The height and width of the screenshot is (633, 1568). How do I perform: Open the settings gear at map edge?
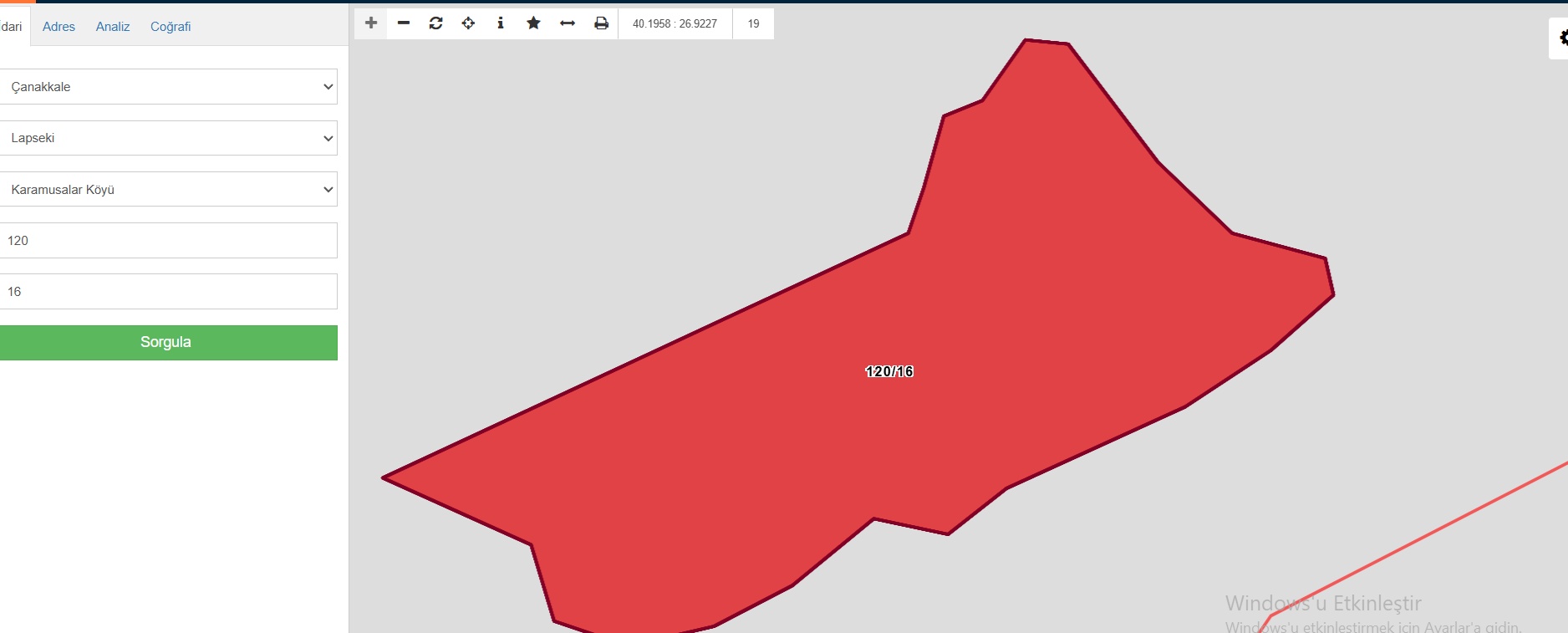[1561, 38]
